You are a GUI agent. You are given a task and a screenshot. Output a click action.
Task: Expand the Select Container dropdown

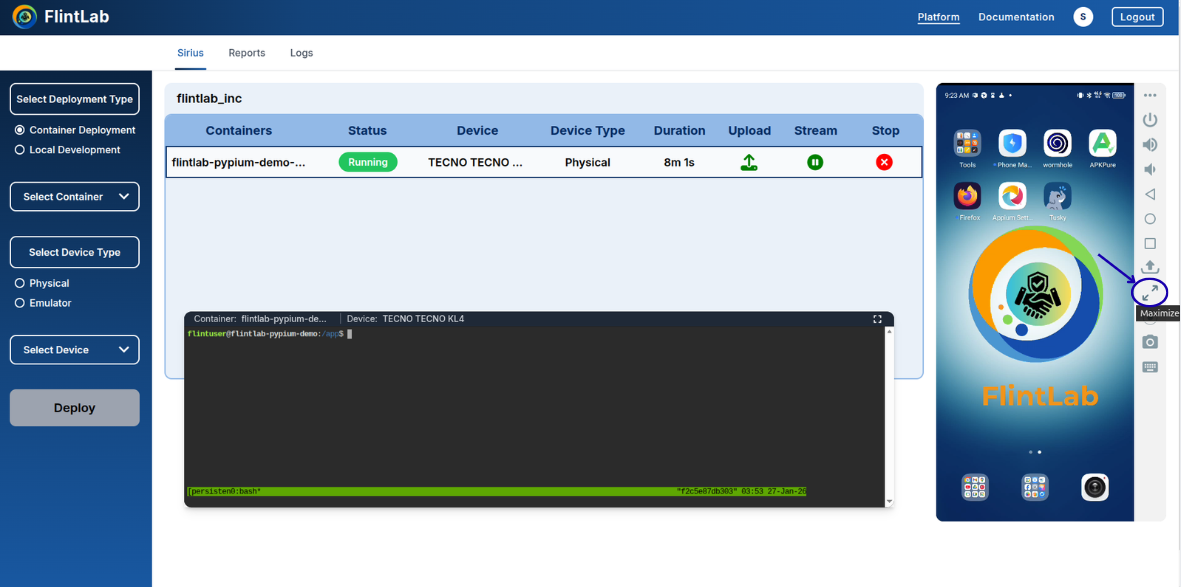[x=75, y=197]
